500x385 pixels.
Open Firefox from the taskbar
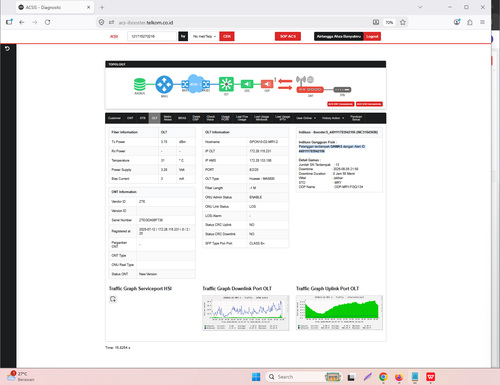399,377
